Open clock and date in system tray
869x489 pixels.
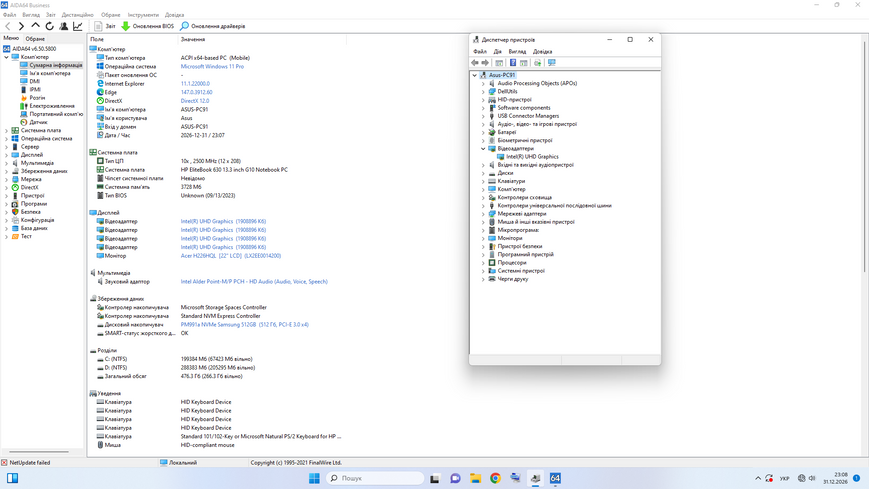[835, 478]
